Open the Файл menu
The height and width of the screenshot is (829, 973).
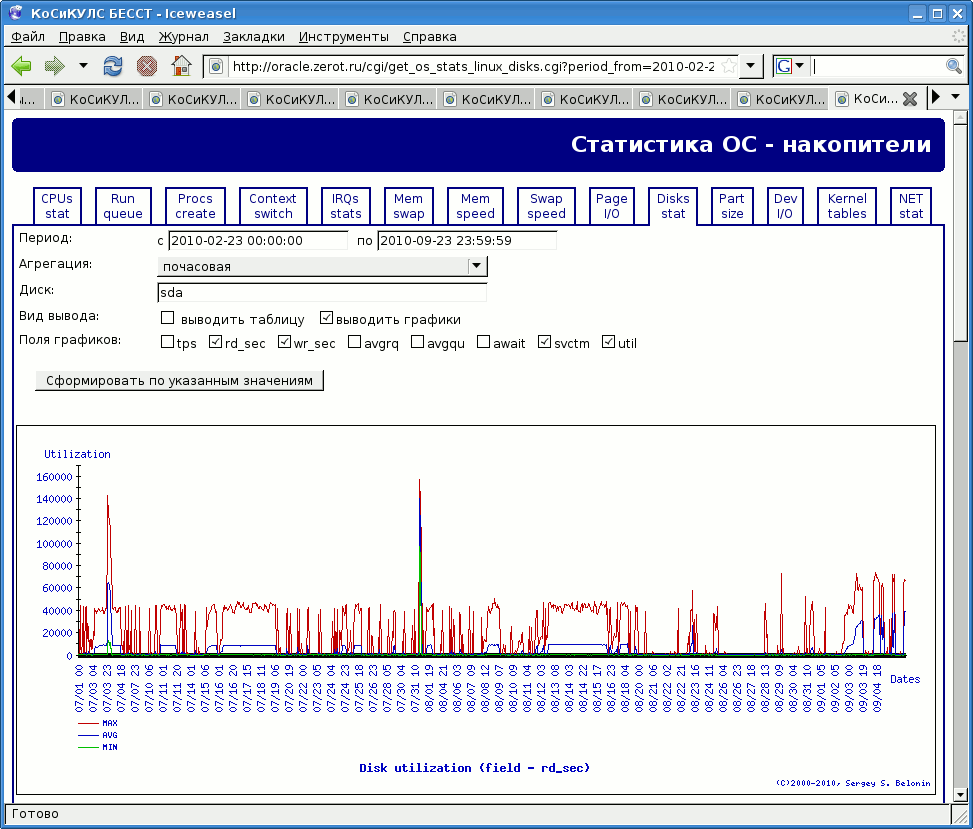pos(28,37)
